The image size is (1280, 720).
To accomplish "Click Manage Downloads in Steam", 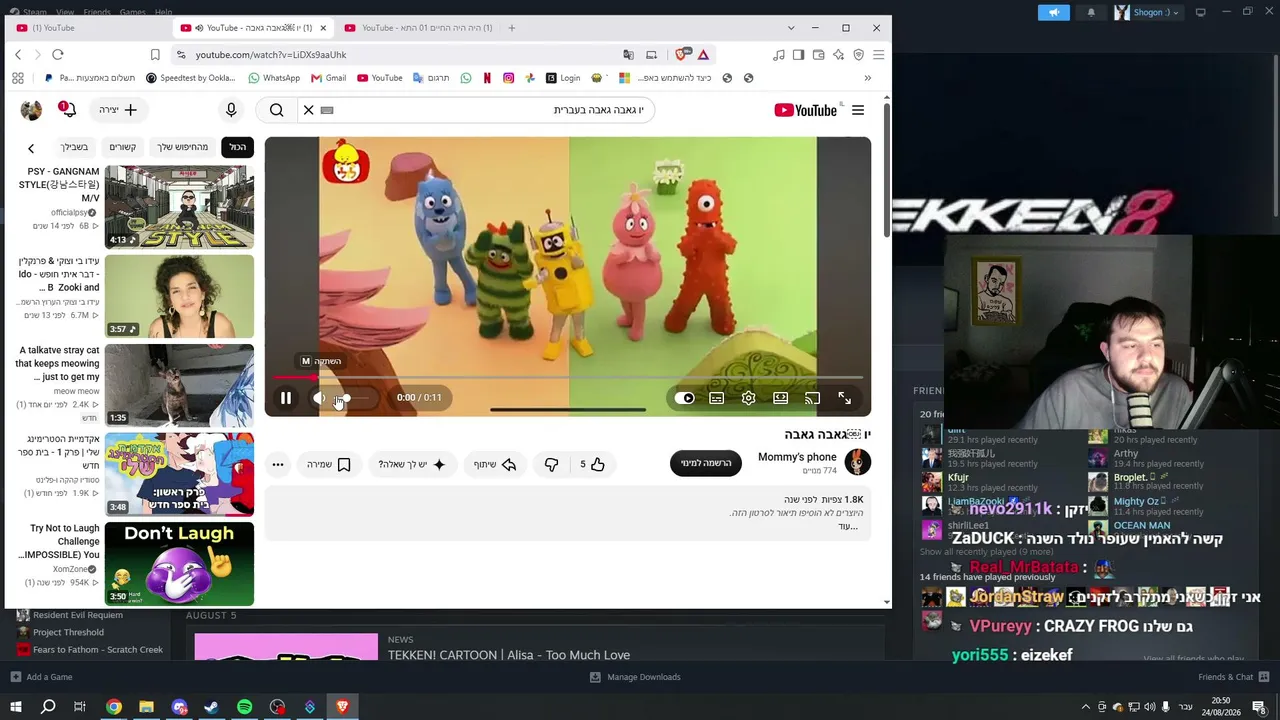I will tap(635, 677).
